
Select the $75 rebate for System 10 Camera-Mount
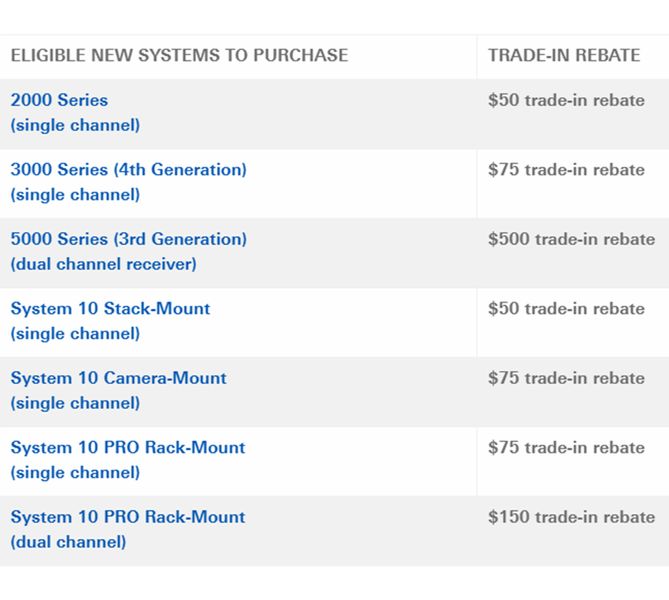[567, 378]
